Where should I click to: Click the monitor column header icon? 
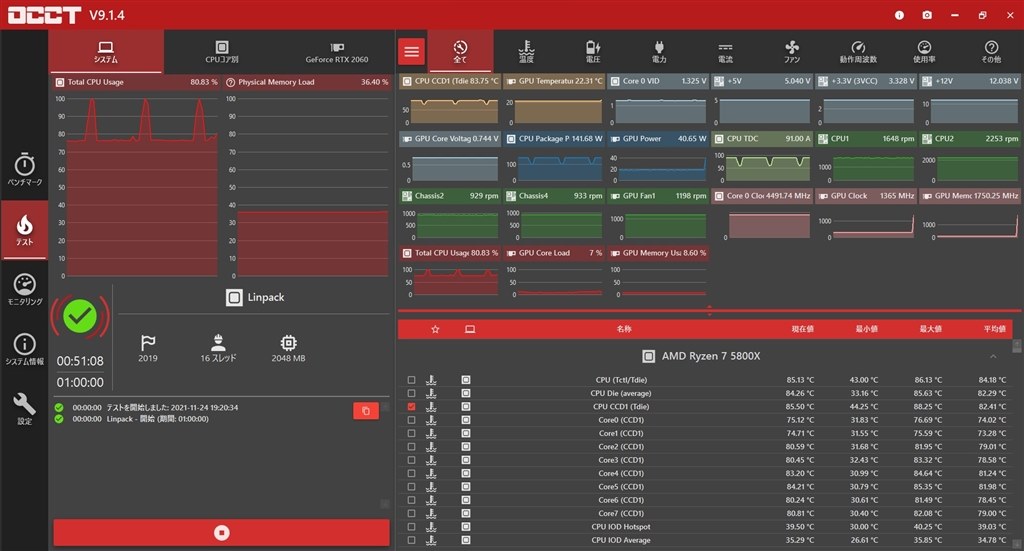(x=470, y=329)
